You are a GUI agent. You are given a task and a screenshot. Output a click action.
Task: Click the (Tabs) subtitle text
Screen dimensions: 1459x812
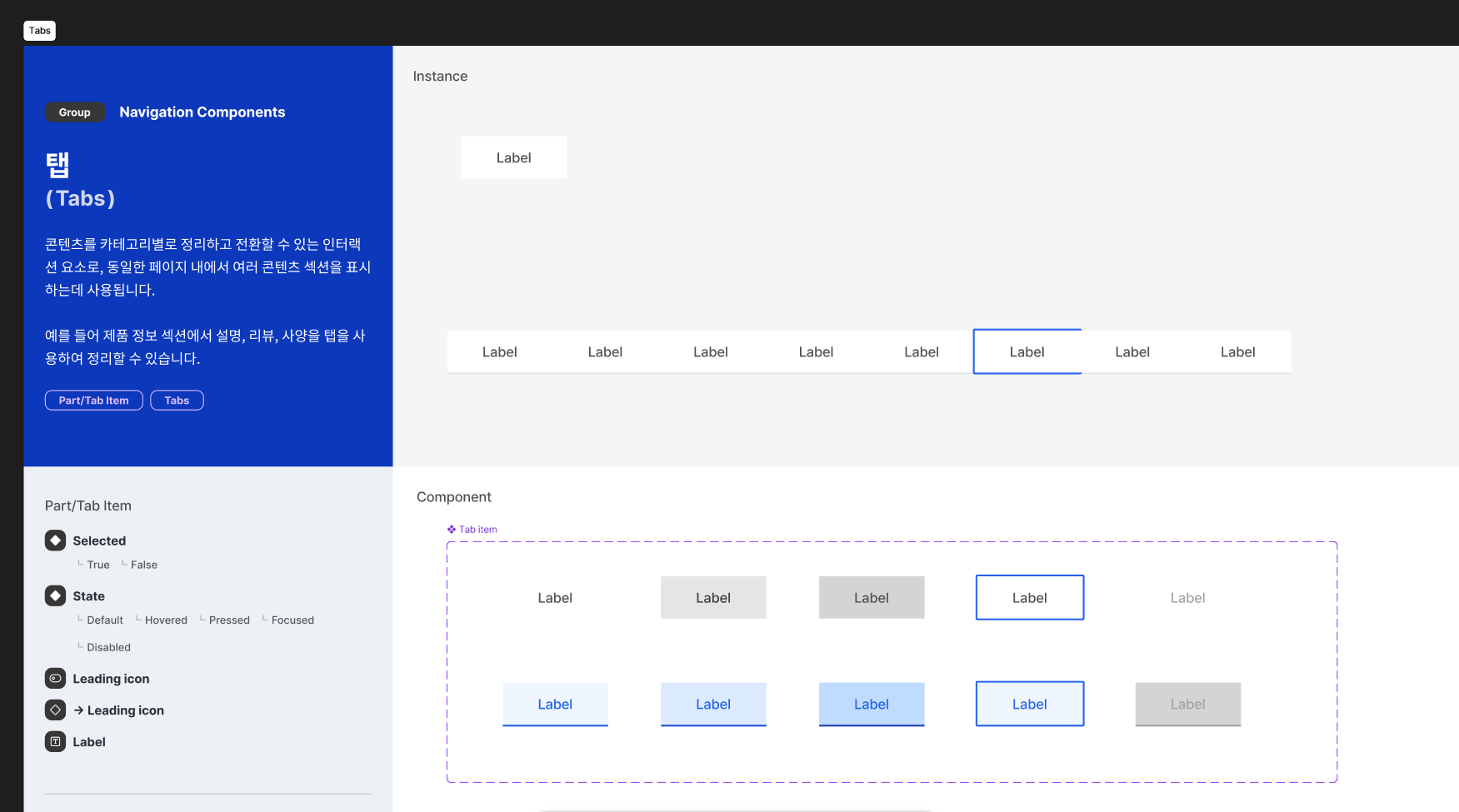80,198
